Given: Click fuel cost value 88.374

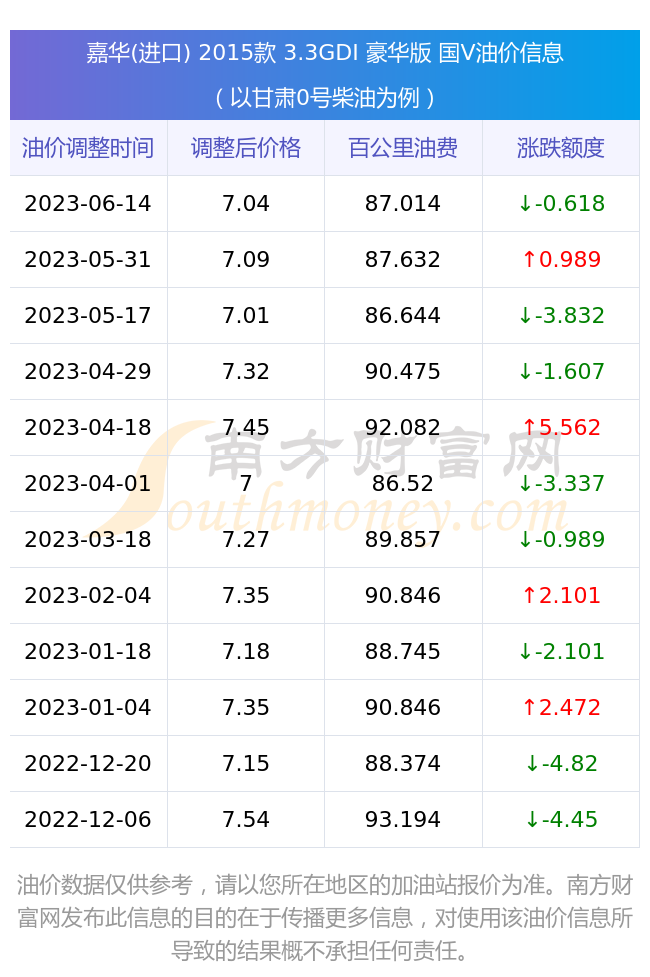Looking at the screenshot, I should 403,764.
